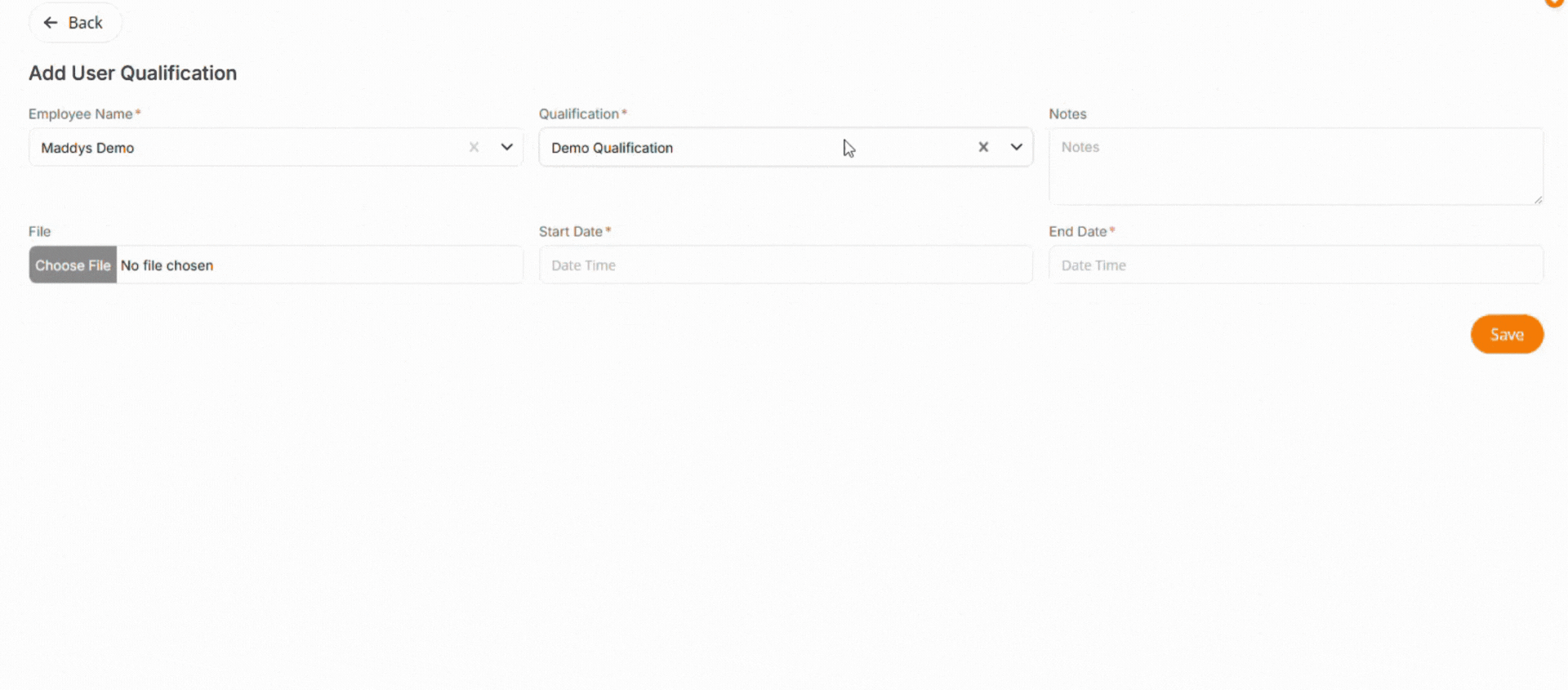Screen dimensions: 1568x690
Task: Open the Start Date picker field
Action: coord(785,265)
